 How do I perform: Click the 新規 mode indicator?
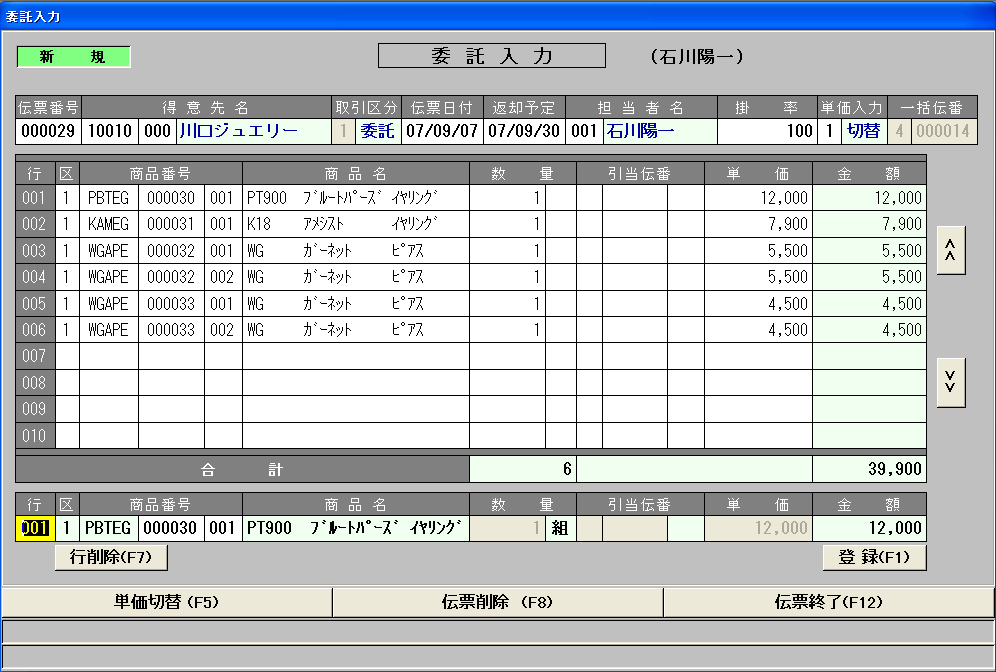(73, 57)
